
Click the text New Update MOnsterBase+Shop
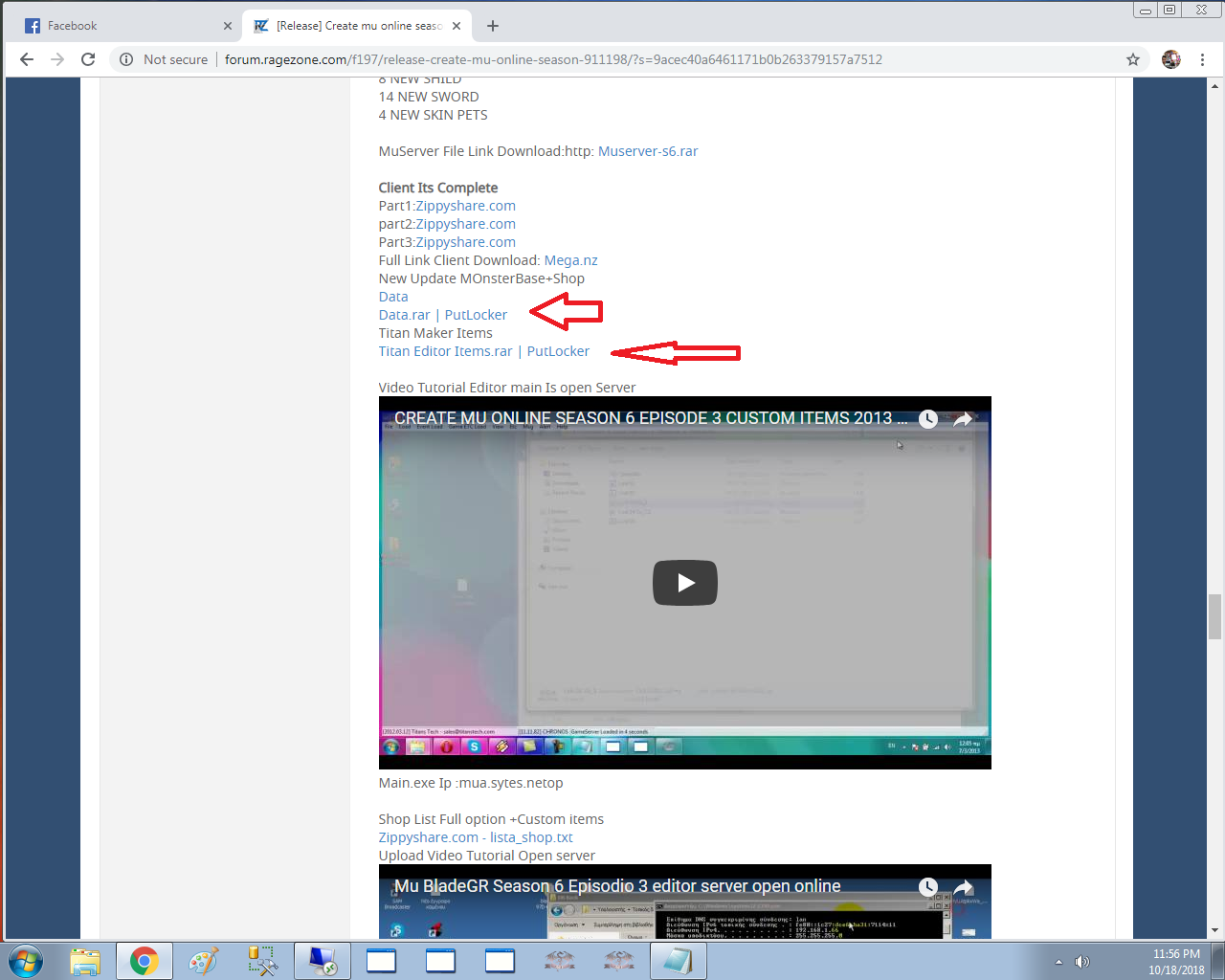[x=481, y=278]
